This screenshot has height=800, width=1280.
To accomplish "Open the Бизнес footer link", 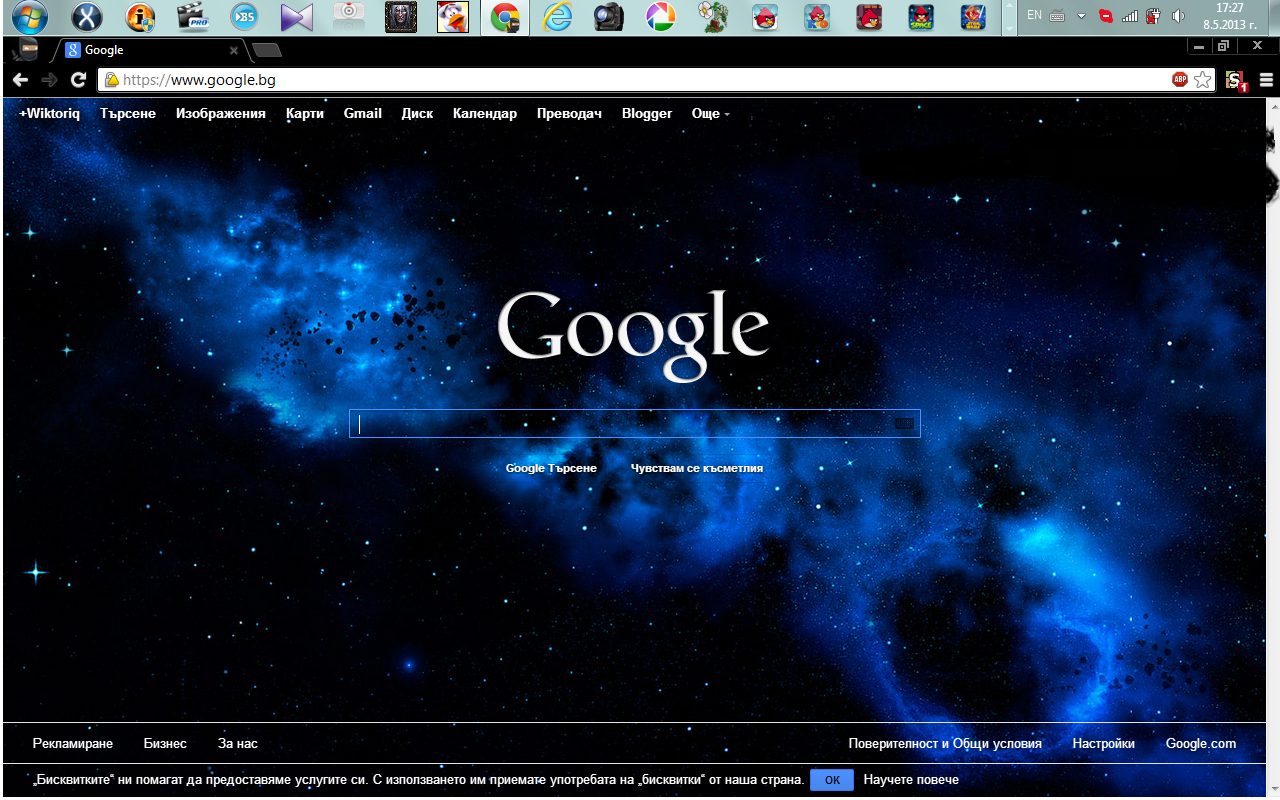I will pyautogui.click(x=165, y=744).
